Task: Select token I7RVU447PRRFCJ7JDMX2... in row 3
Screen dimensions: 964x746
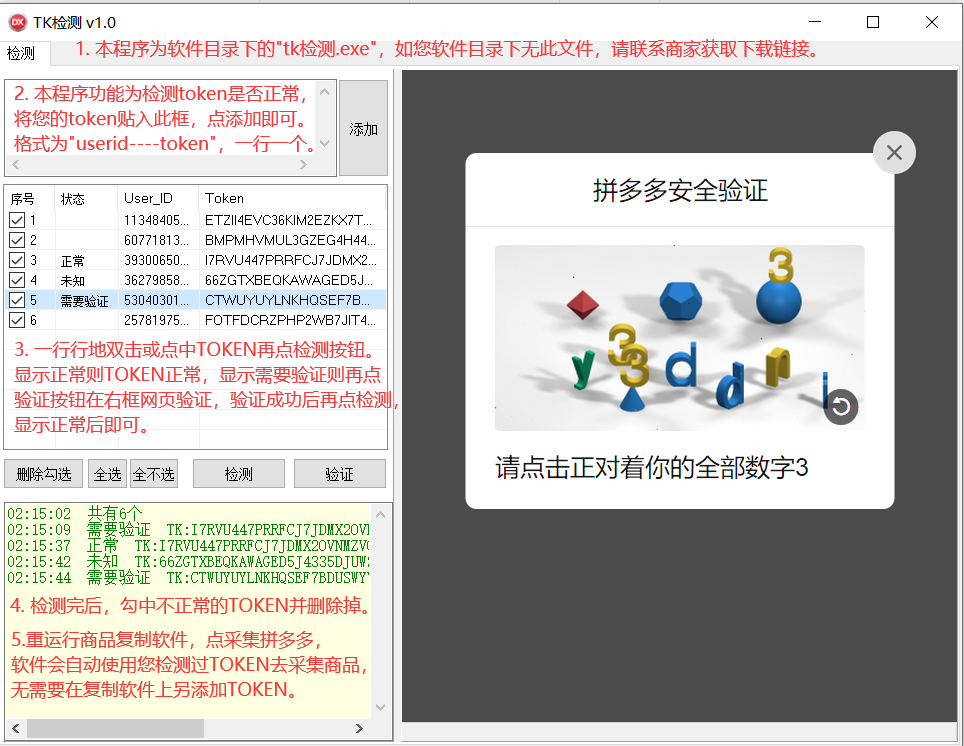Action: [291, 260]
